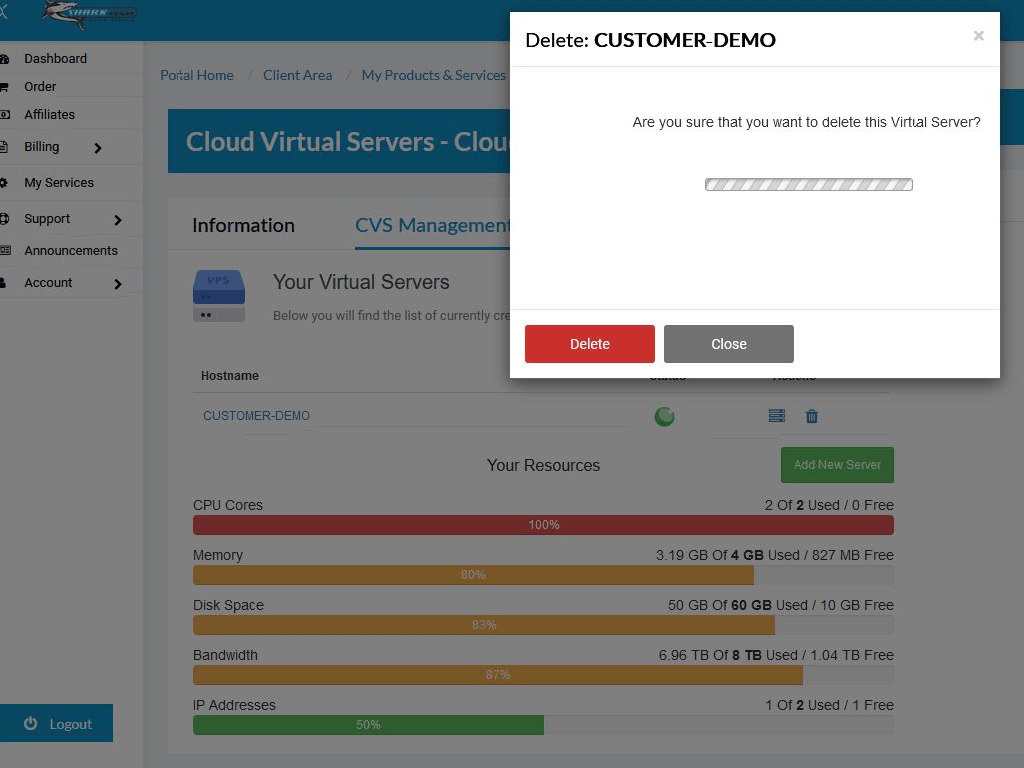Open Announcements in the sidebar
Image resolution: width=1024 pixels, height=768 pixels.
[x=71, y=251]
